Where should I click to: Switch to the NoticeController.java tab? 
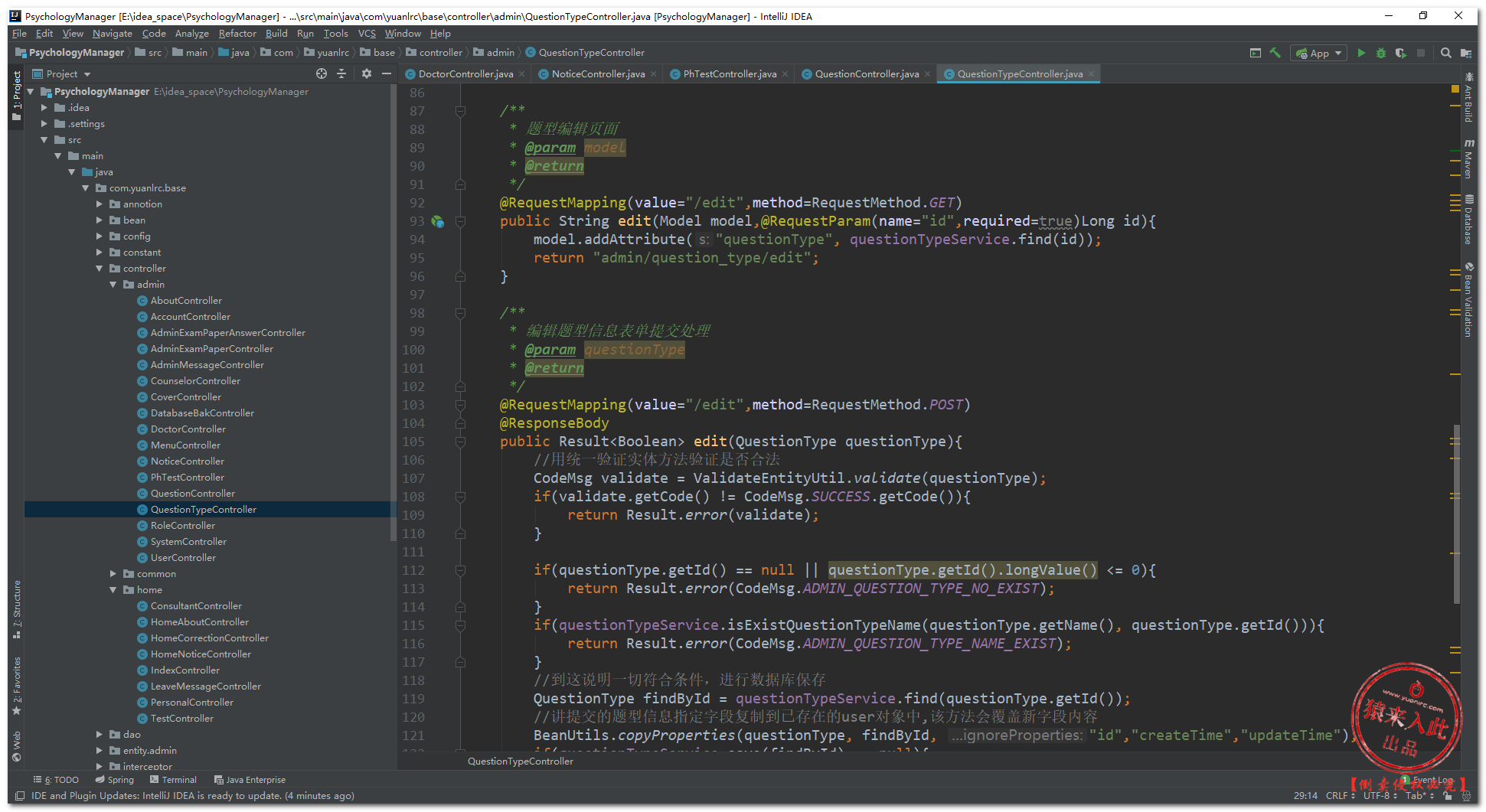tap(597, 74)
